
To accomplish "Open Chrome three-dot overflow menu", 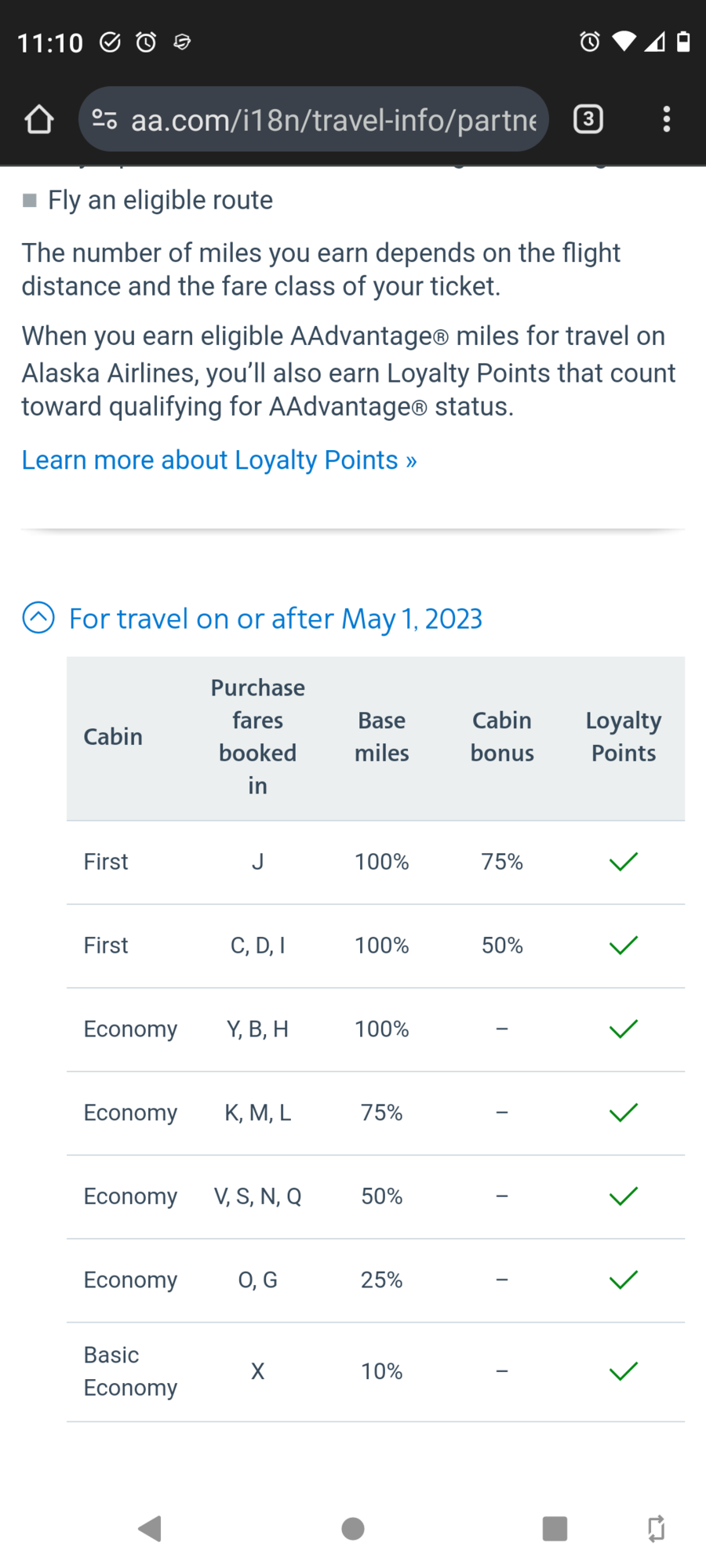I will (x=666, y=119).
